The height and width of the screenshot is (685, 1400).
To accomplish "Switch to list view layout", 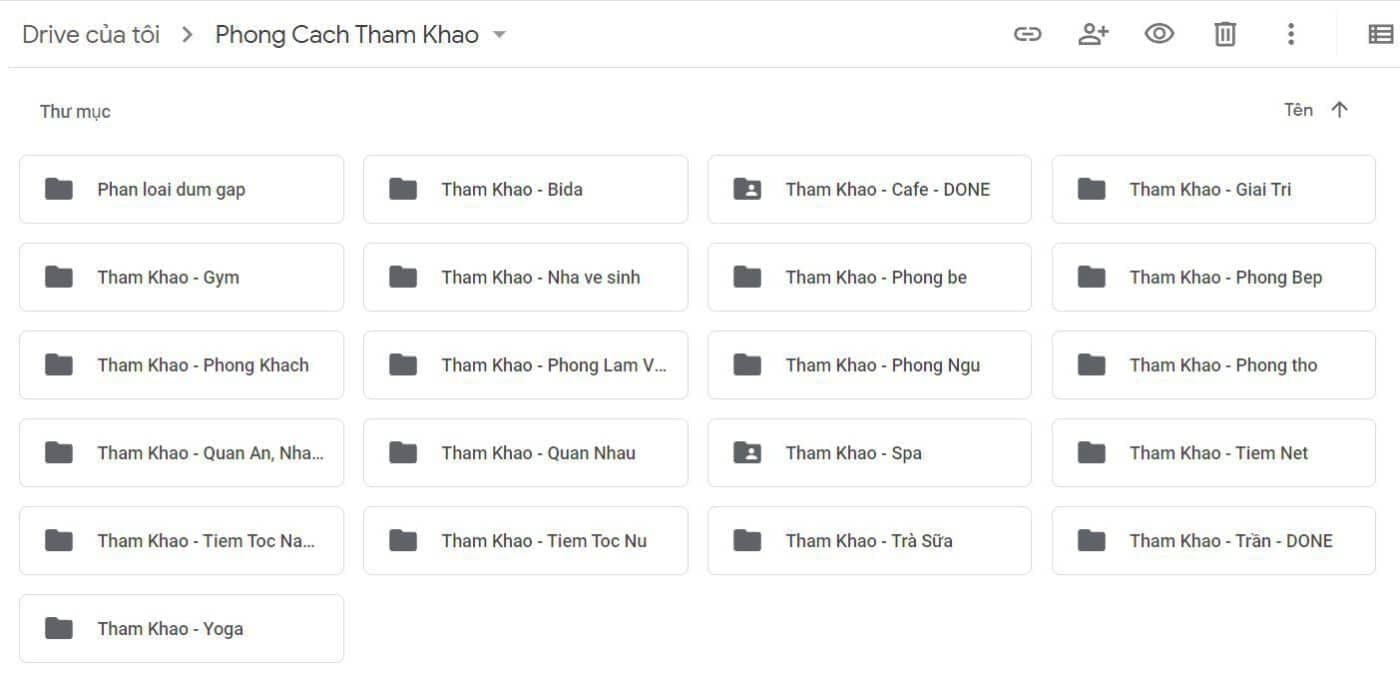I will (x=1380, y=35).
